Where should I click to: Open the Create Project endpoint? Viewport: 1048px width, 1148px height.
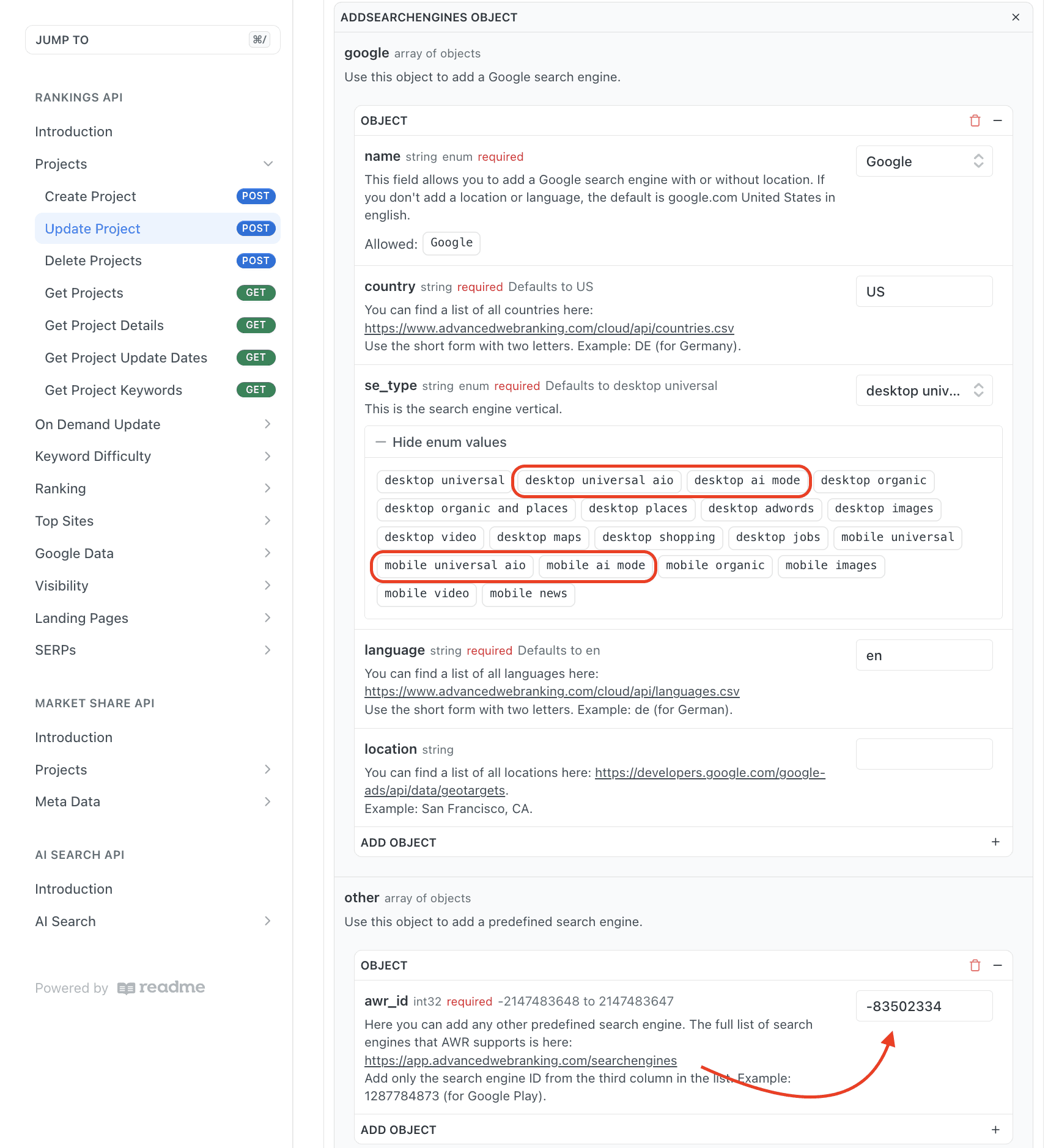pyautogui.click(x=158, y=196)
